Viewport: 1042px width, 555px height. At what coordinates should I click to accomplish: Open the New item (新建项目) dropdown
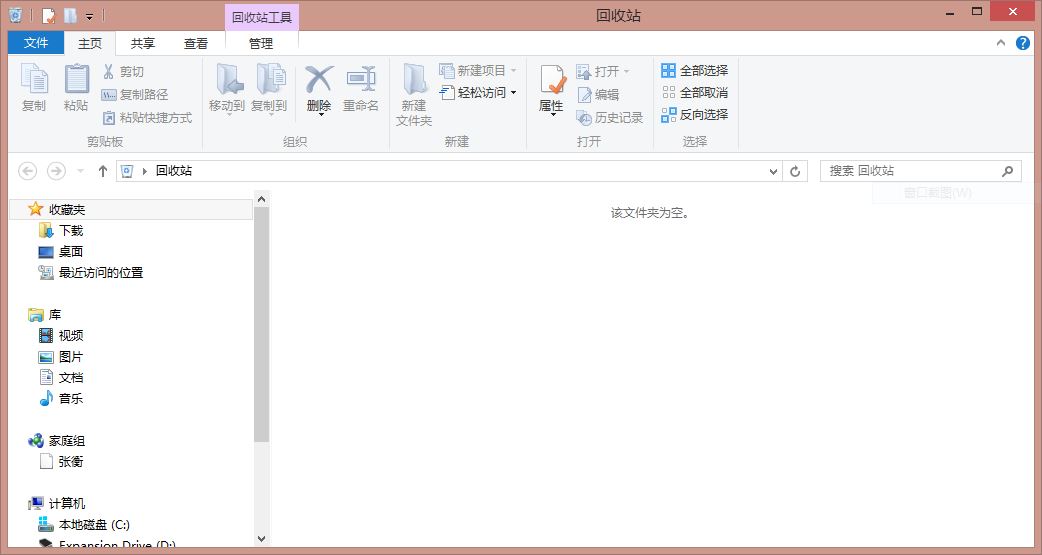(478, 70)
